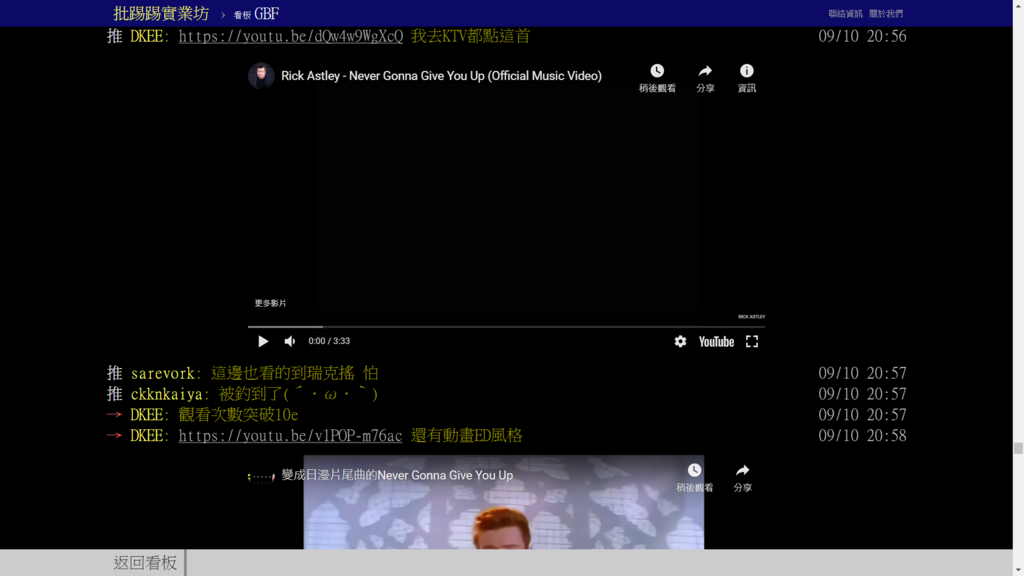Click username ckknkaiya comment
Screen dimensions: 1024x576
[x=166, y=394]
